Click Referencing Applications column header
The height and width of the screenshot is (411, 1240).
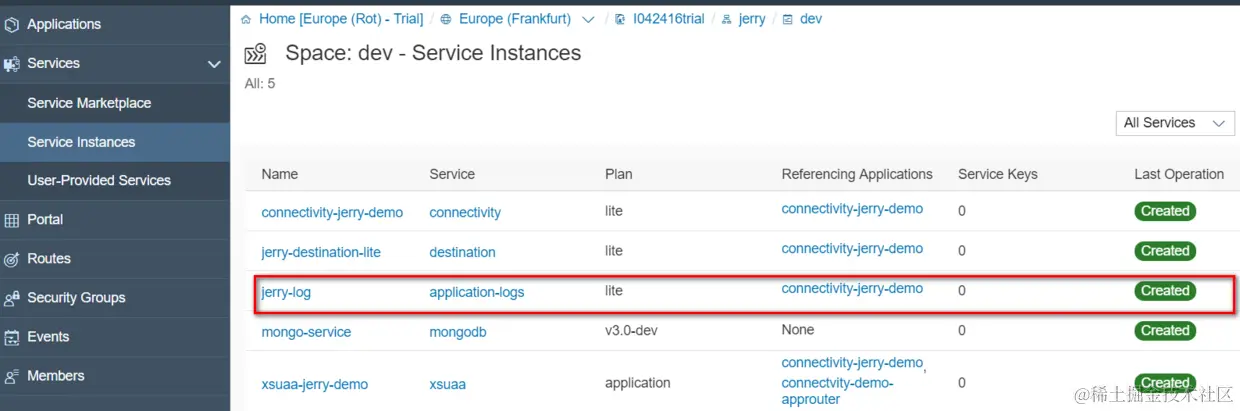[x=857, y=174]
